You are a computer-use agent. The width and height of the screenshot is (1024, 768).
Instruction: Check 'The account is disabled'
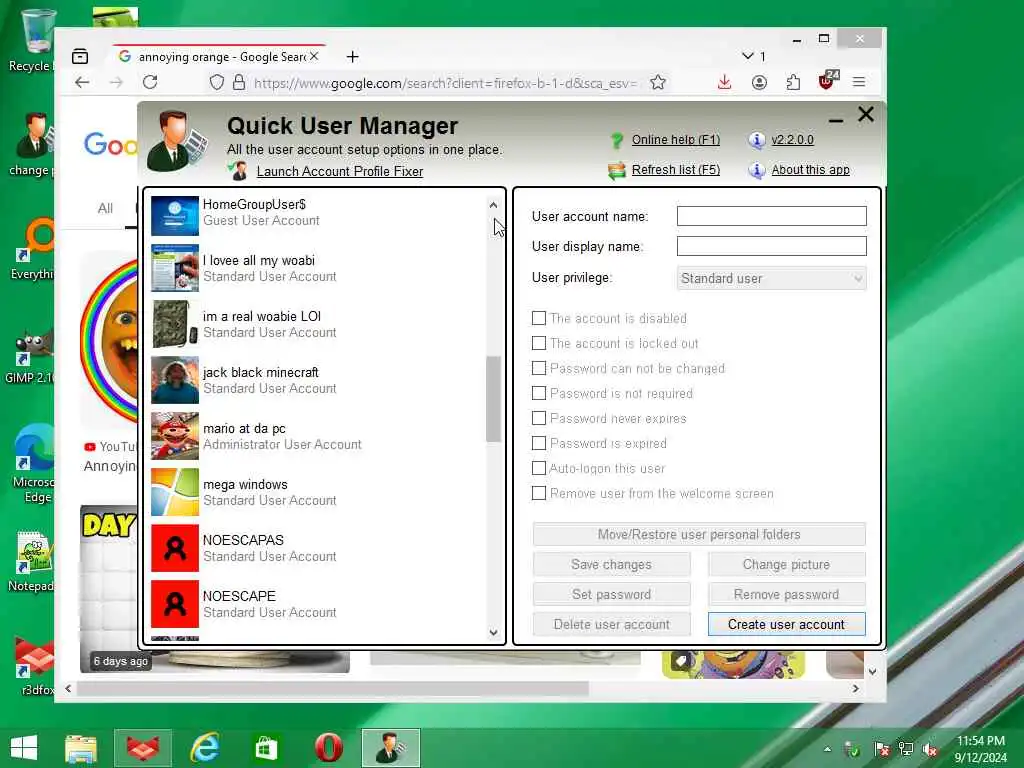(x=539, y=318)
